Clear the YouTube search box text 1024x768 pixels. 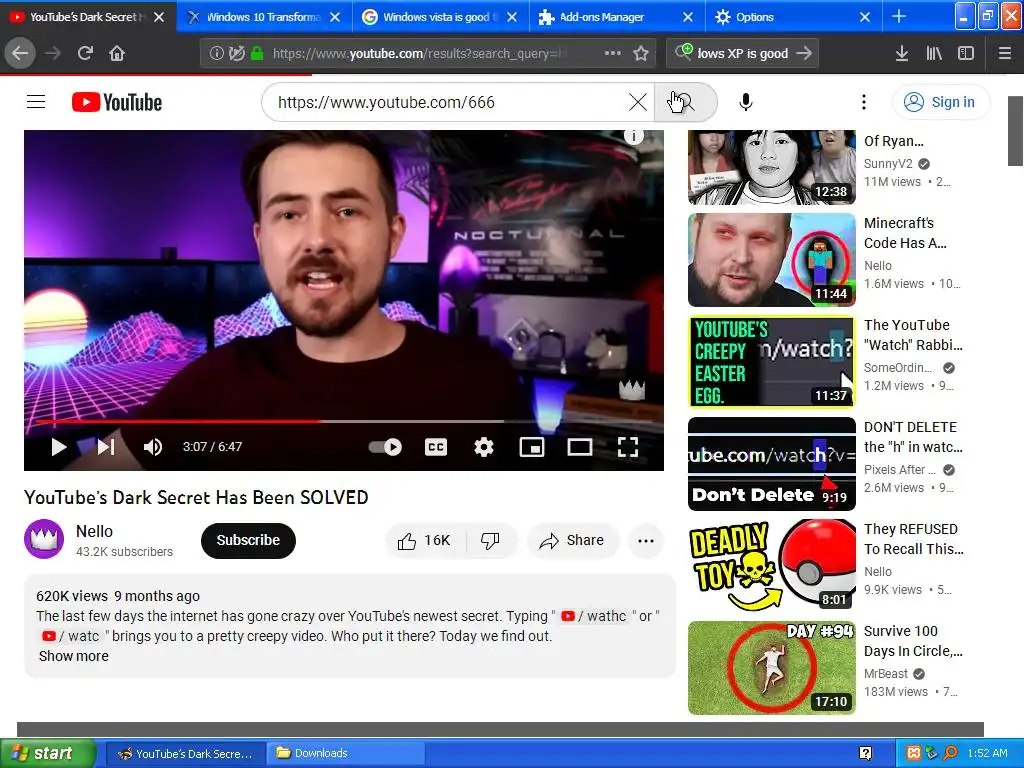pyautogui.click(x=637, y=102)
